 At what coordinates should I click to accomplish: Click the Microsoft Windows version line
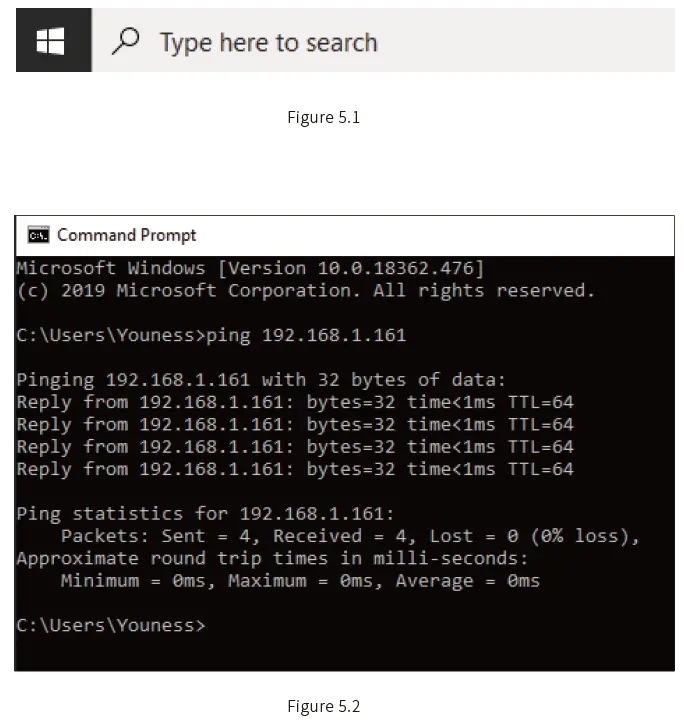[250, 268]
